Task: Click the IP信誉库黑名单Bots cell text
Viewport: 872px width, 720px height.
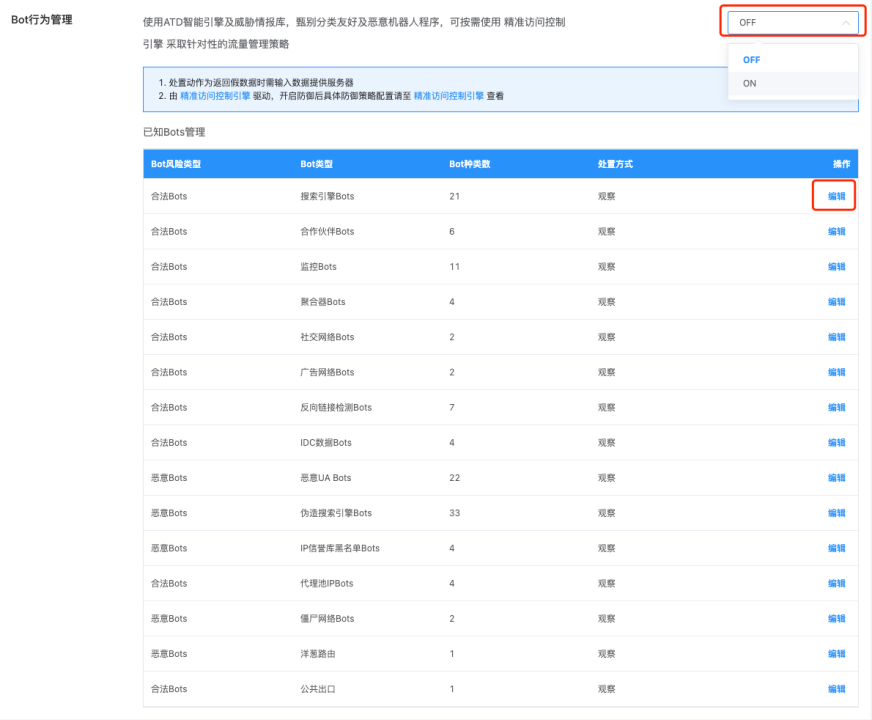Action: click(x=340, y=548)
